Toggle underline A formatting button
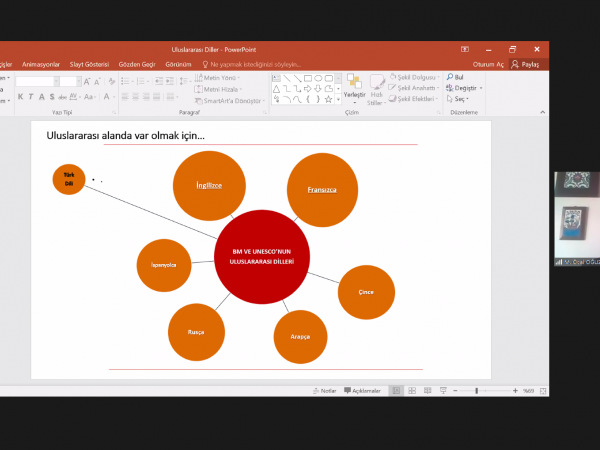Viewport: 600px width, 450px height. [42, 97]
